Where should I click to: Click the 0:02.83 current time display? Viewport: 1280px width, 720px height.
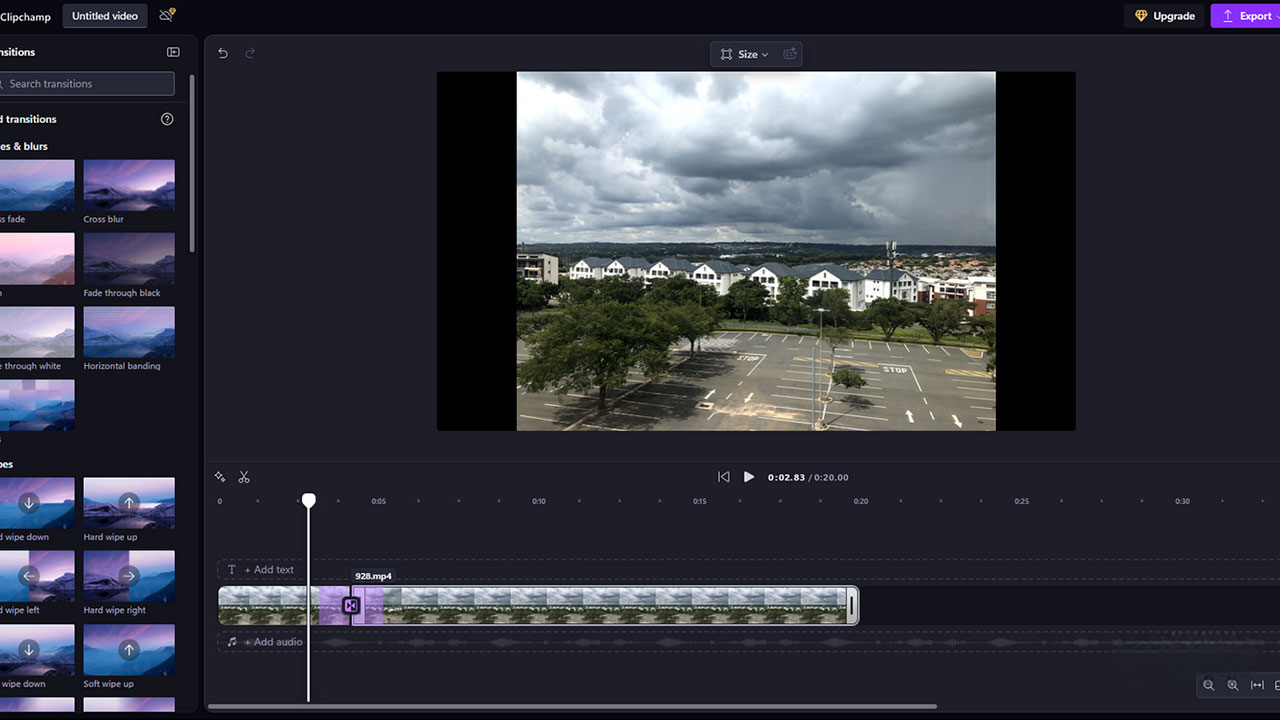(786, 478)
